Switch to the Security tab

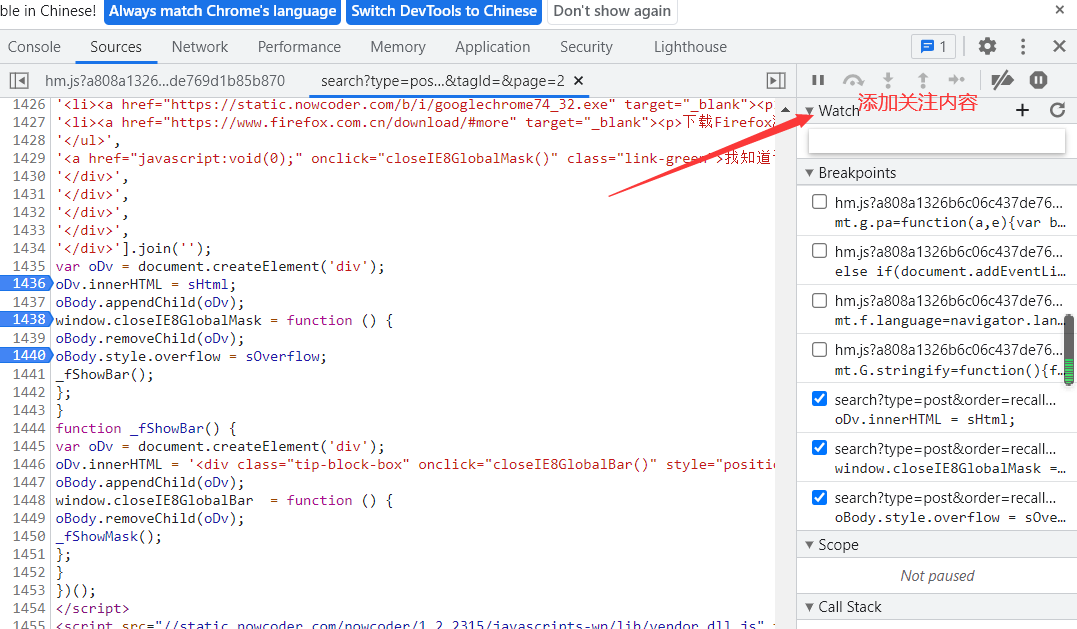586,47
